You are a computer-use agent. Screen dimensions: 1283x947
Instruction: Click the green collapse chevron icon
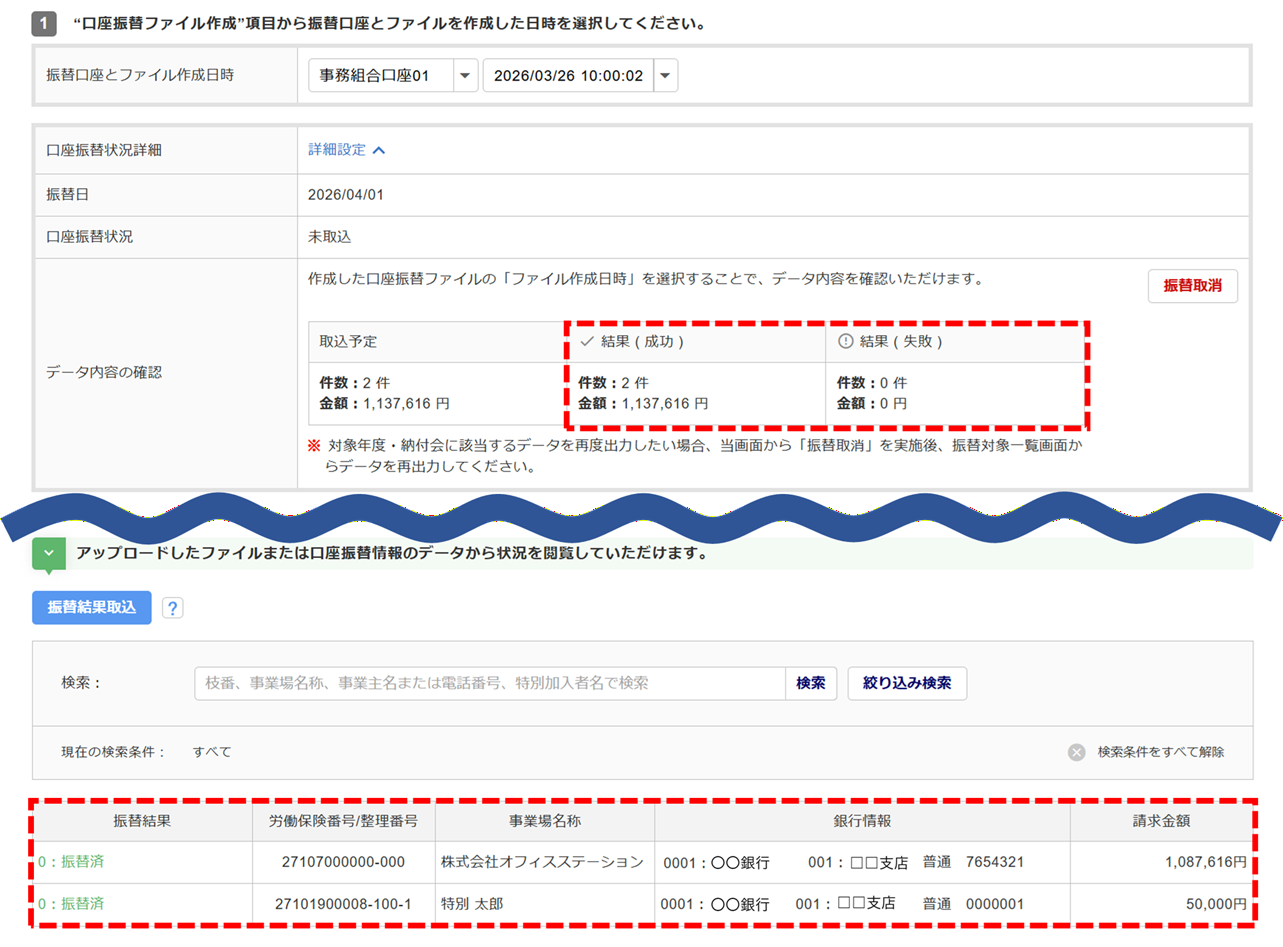pos(48,553)
